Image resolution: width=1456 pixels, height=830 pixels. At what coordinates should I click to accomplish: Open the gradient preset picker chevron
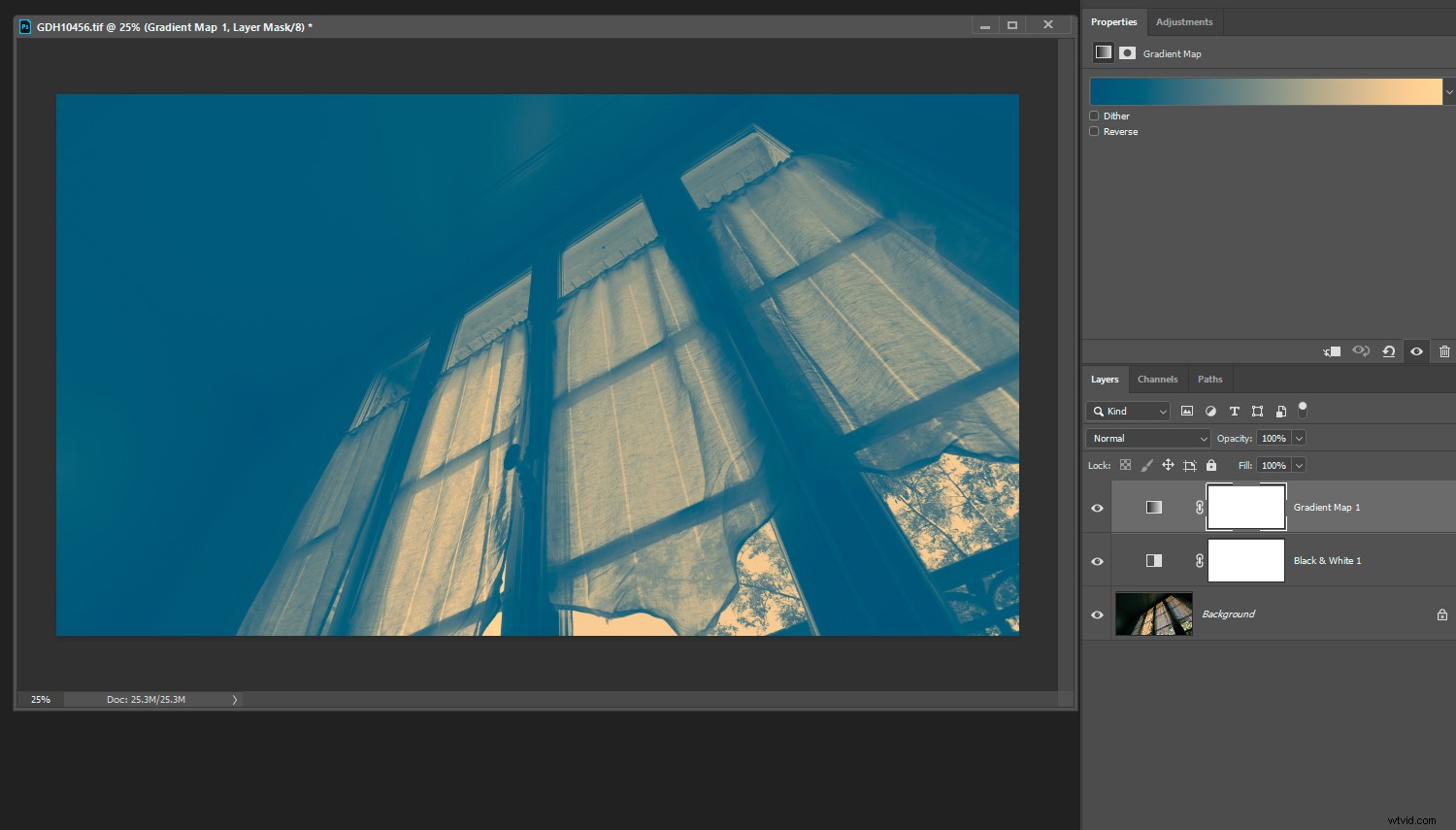pos(1449,90)
